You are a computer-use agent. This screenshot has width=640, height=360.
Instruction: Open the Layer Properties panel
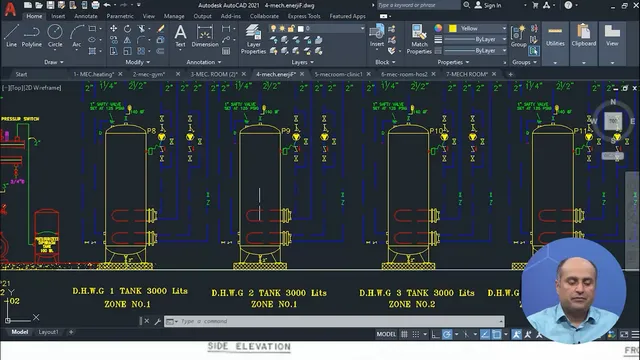(x=253, y=39)
